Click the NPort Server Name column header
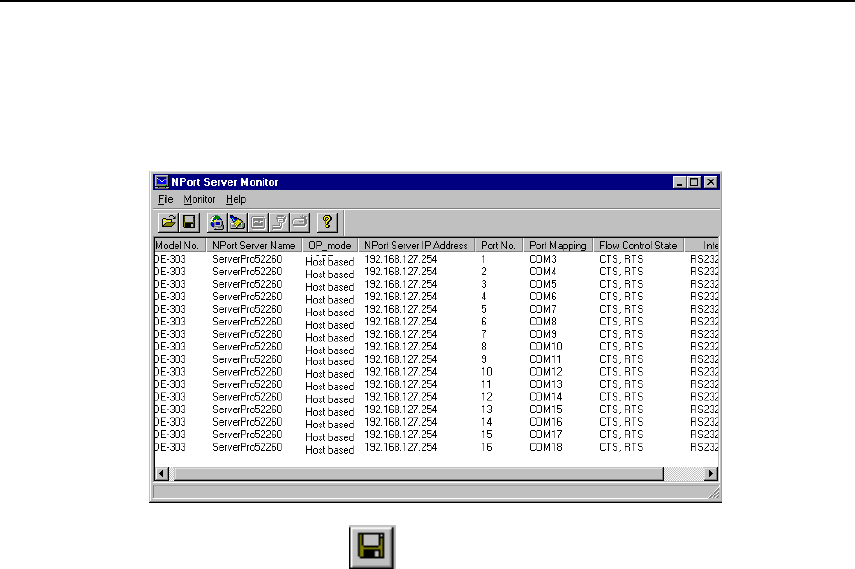Image resolution: width=855 pixels, height=569 pixels. coord(254,245)
